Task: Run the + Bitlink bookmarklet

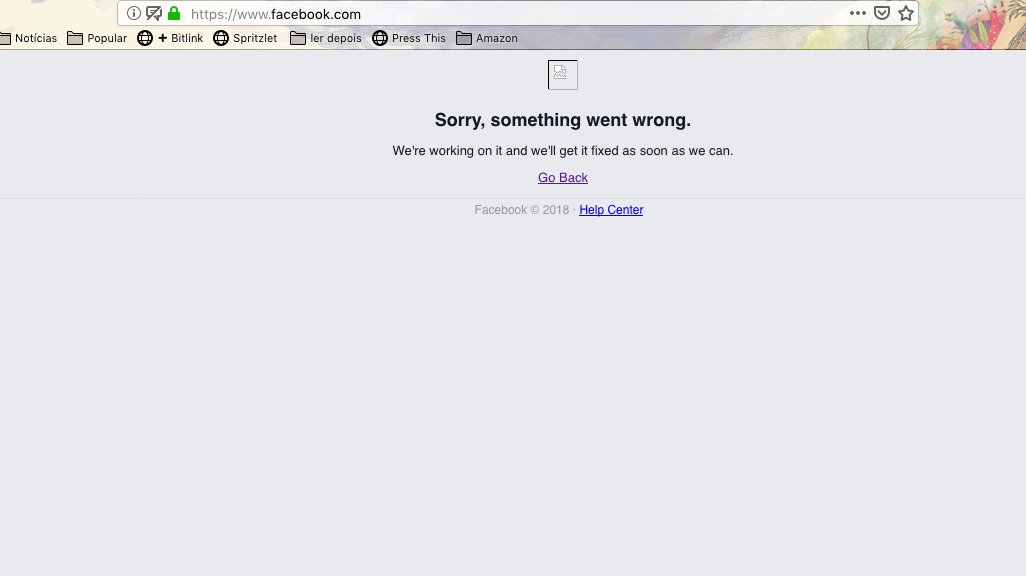Action: tap(170, 38)
